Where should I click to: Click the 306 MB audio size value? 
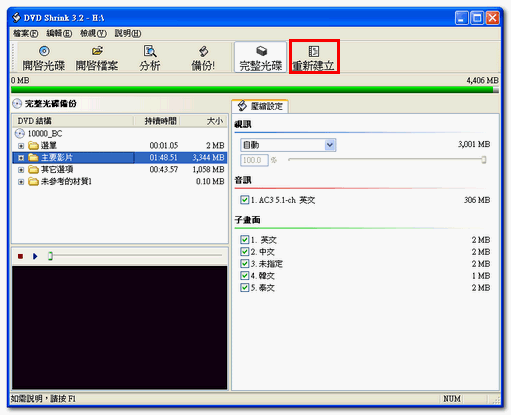pos(477,200)
